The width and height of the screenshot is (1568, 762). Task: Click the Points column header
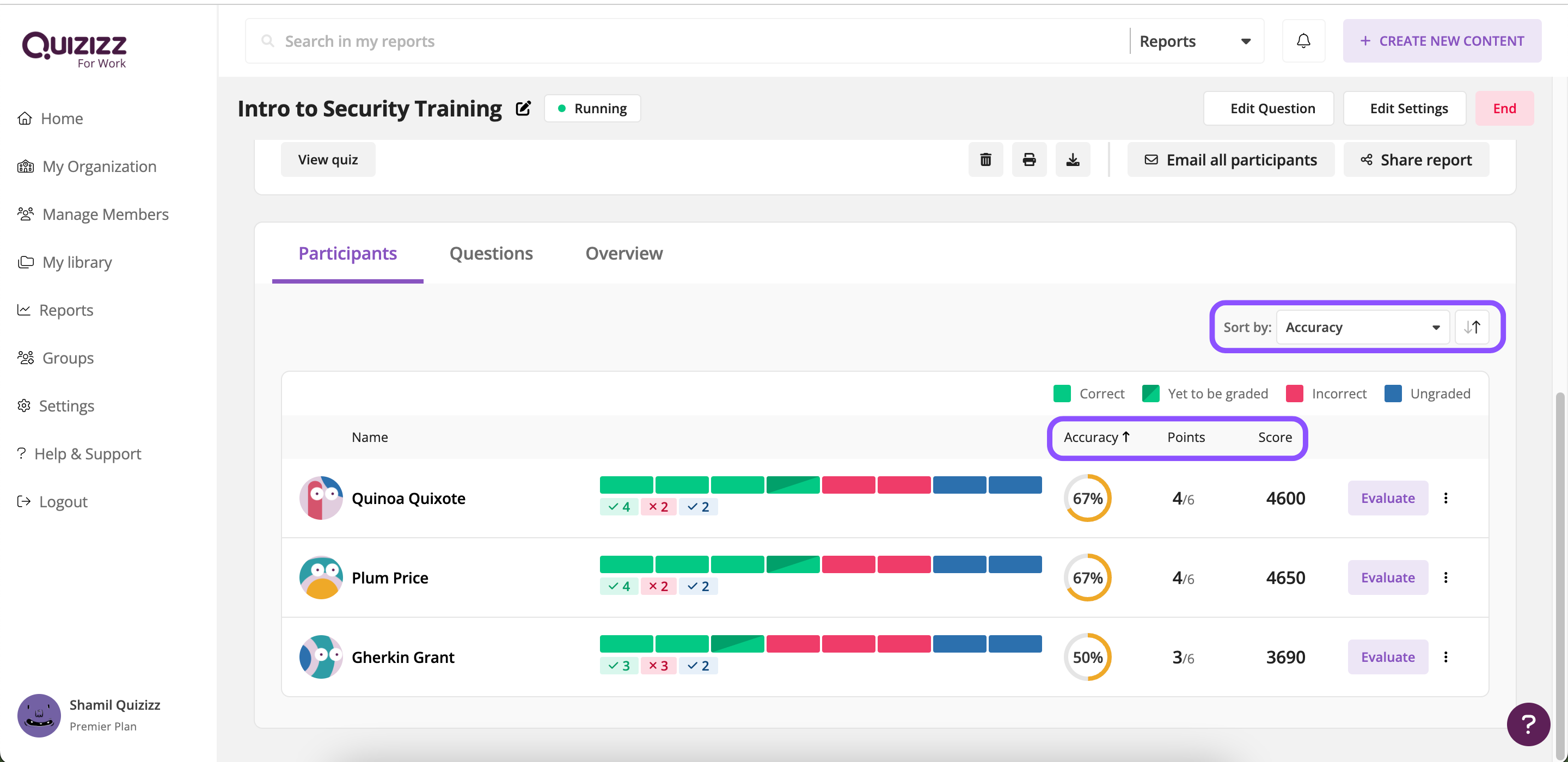tap(1186, 437)
